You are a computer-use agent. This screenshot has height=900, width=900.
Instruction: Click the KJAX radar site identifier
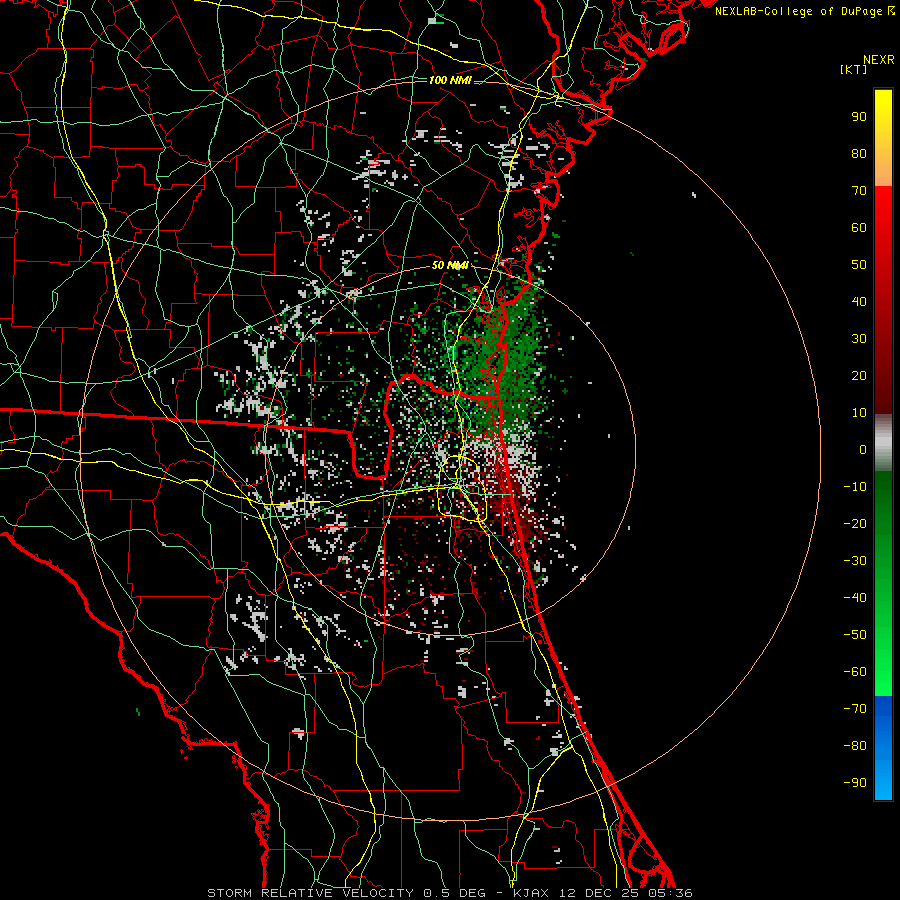coord(532,893)
